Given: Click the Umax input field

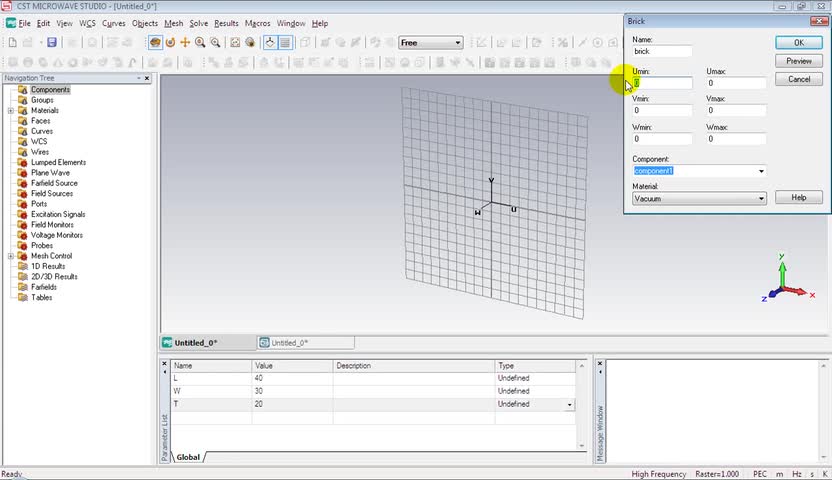Looking at the screenshot, I should coord(735,83).
